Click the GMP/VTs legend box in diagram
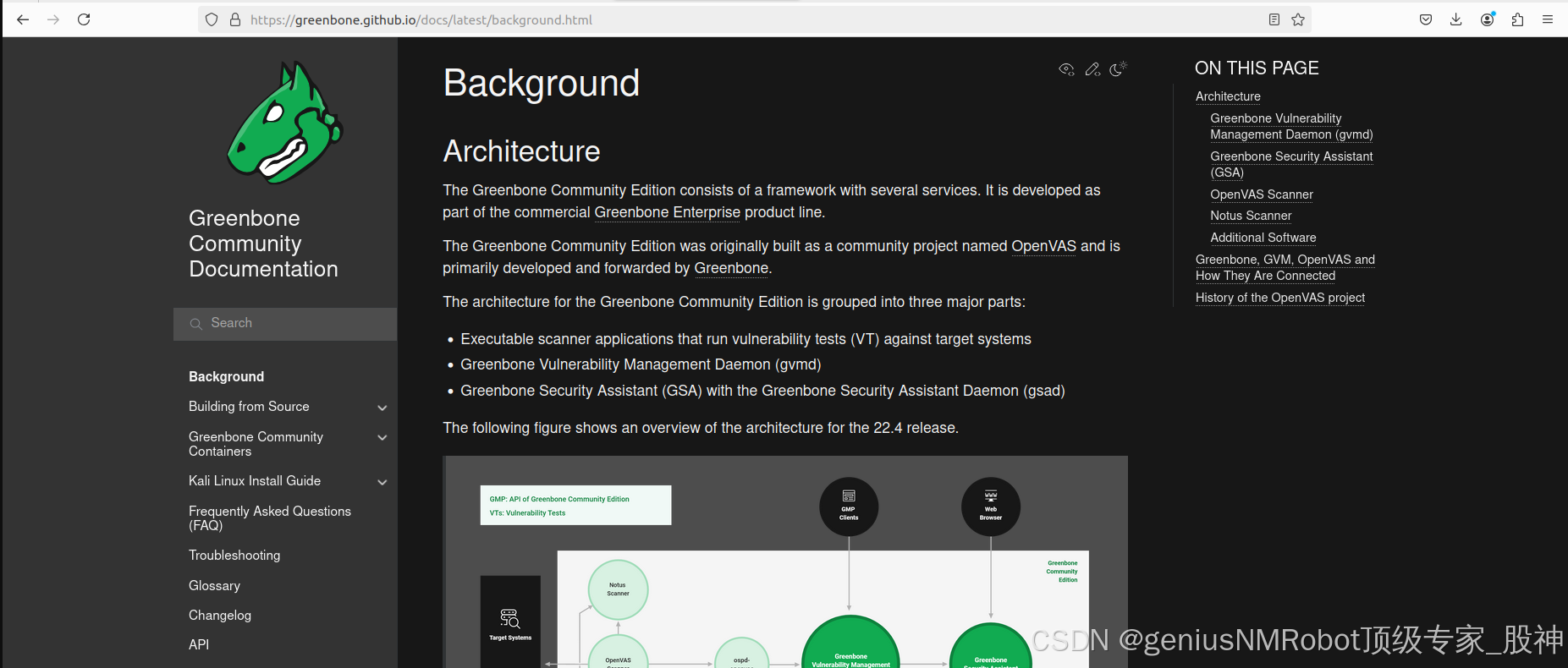The width and height of the screenshot is (1568, 668). coord(575,506)
